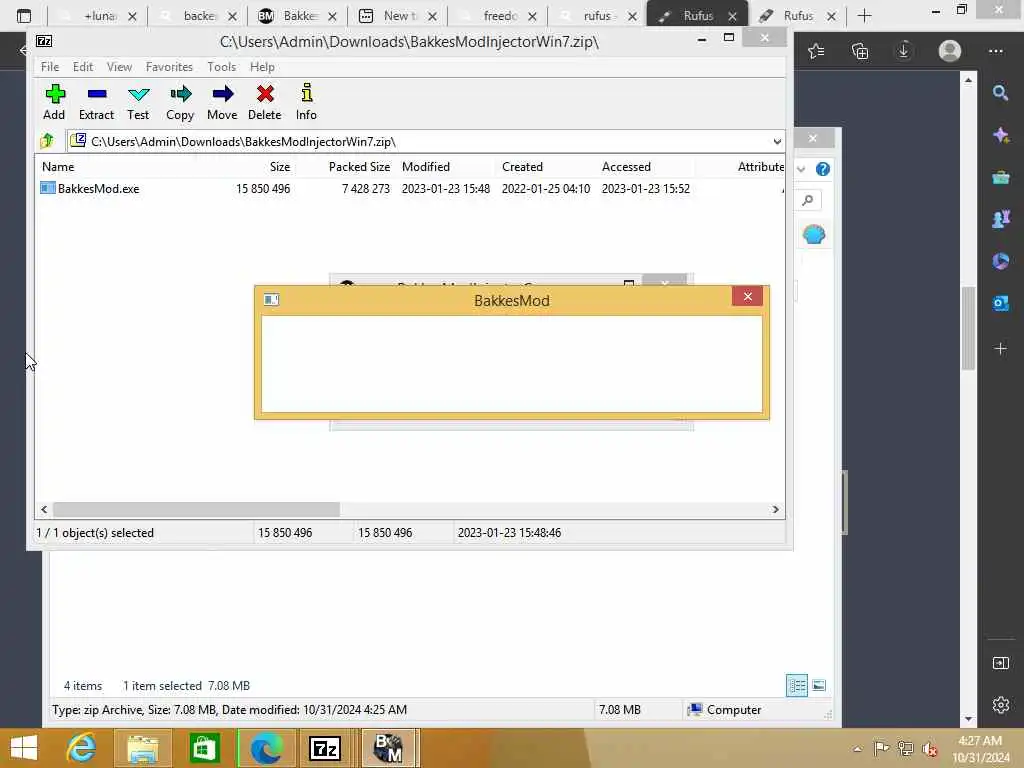Open the Edit menu in 7-Zip
The width and height of the screenshot is (1024, 768).
[x=82, y=67]
